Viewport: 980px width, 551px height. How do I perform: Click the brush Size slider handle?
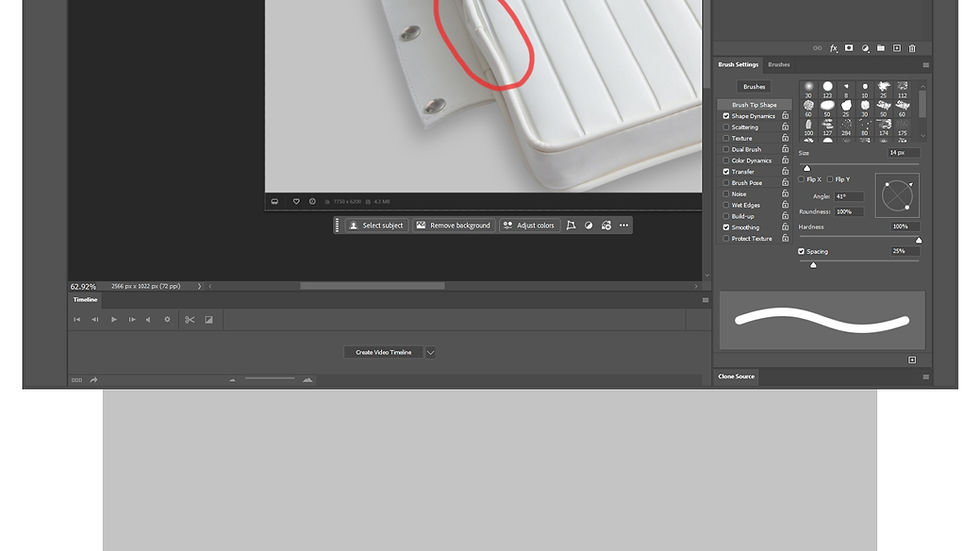pos(807,169)
